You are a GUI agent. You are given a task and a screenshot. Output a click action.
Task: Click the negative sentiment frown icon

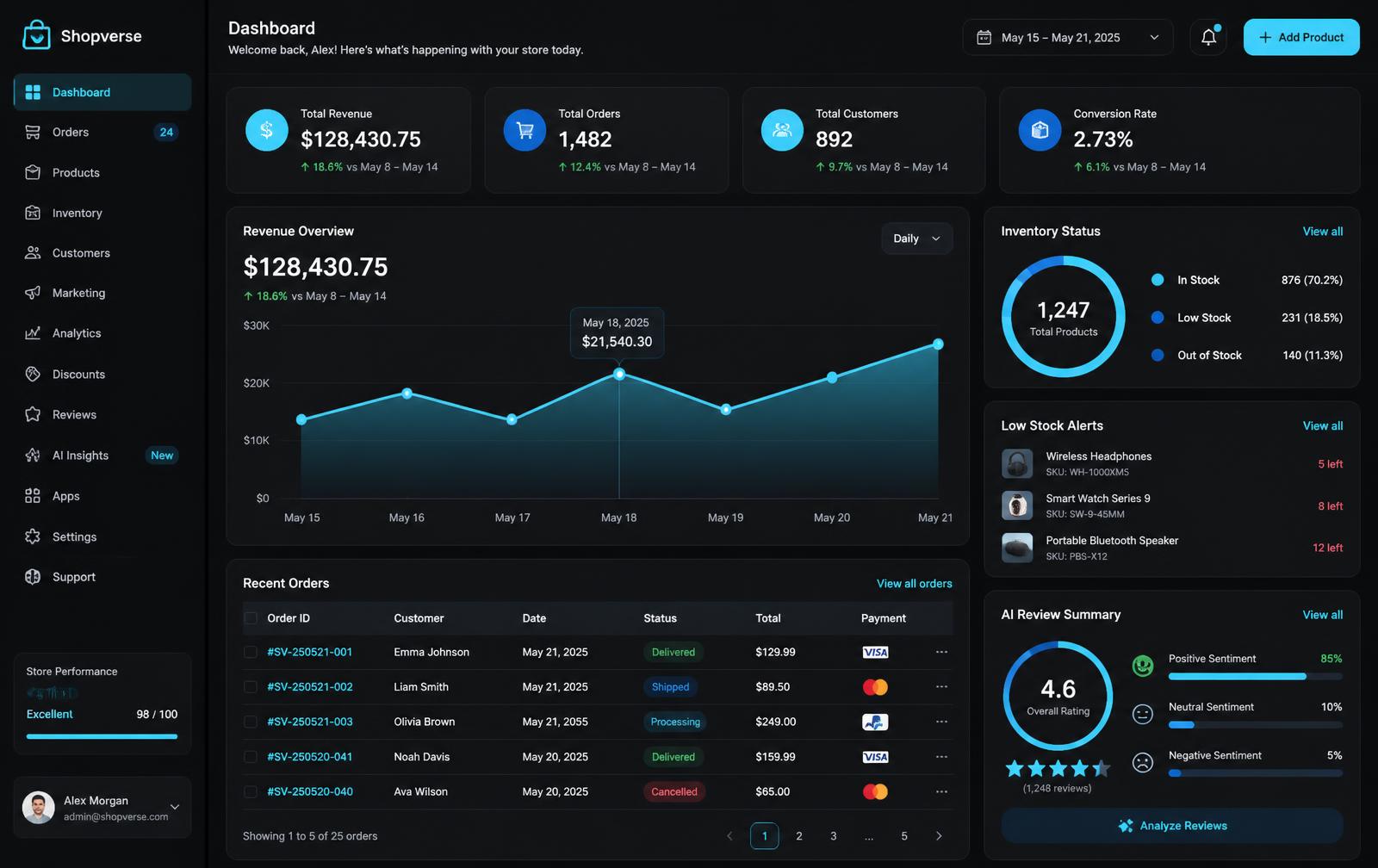1143,762
